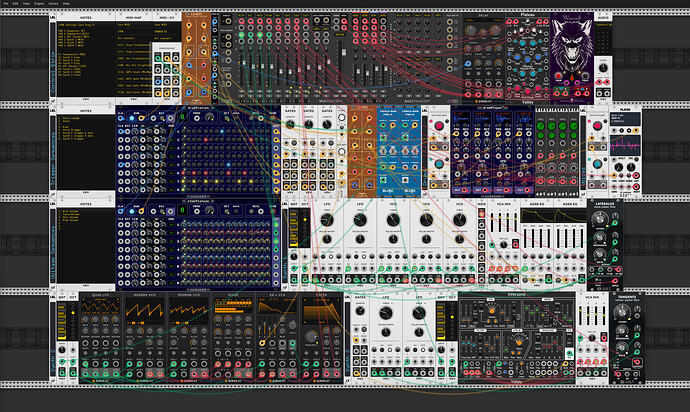Click the top-row NOTES module title
The image size is (690, 412).
click(86, 18)
